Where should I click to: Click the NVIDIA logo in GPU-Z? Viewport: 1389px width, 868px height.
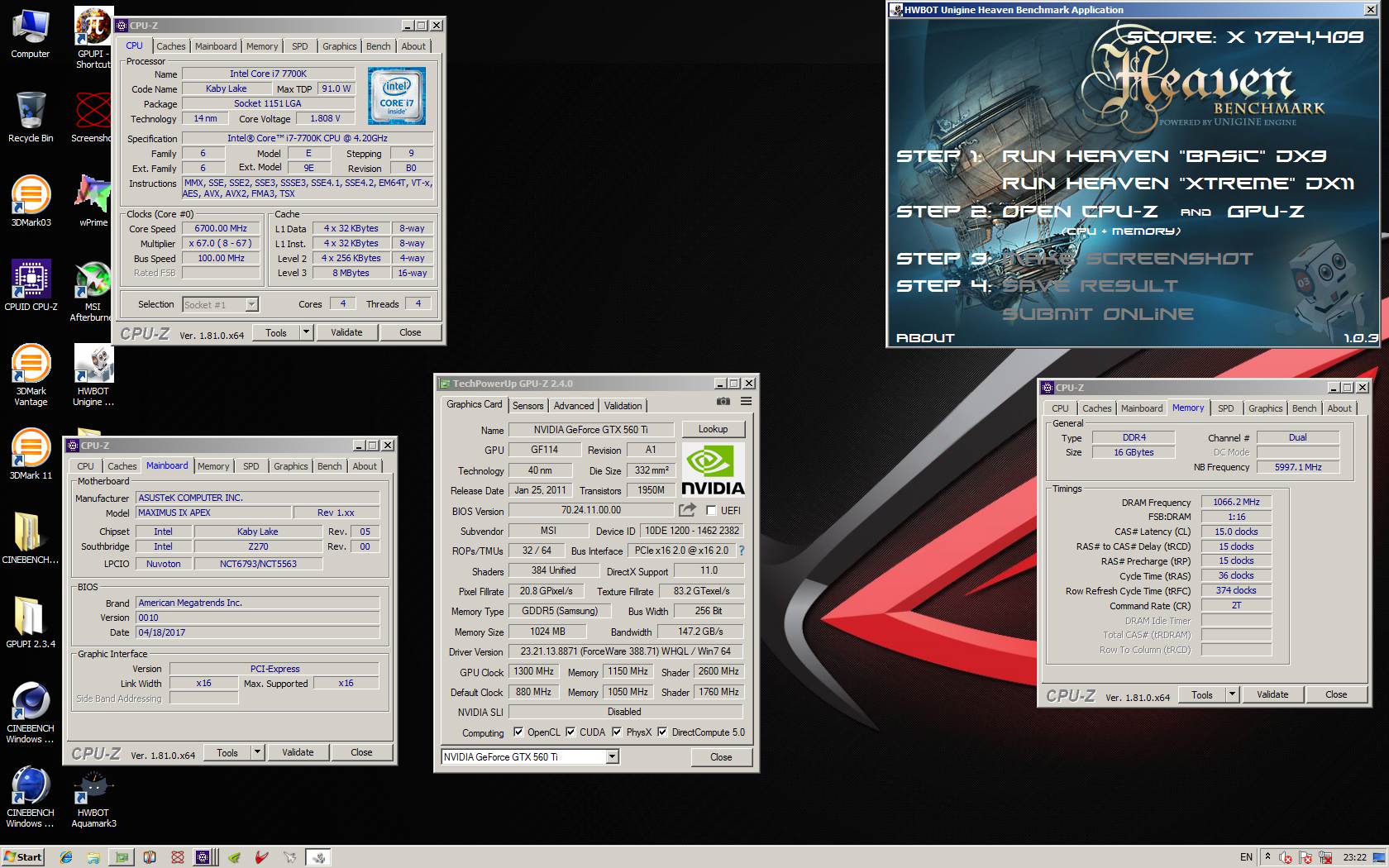click(713, 470)
